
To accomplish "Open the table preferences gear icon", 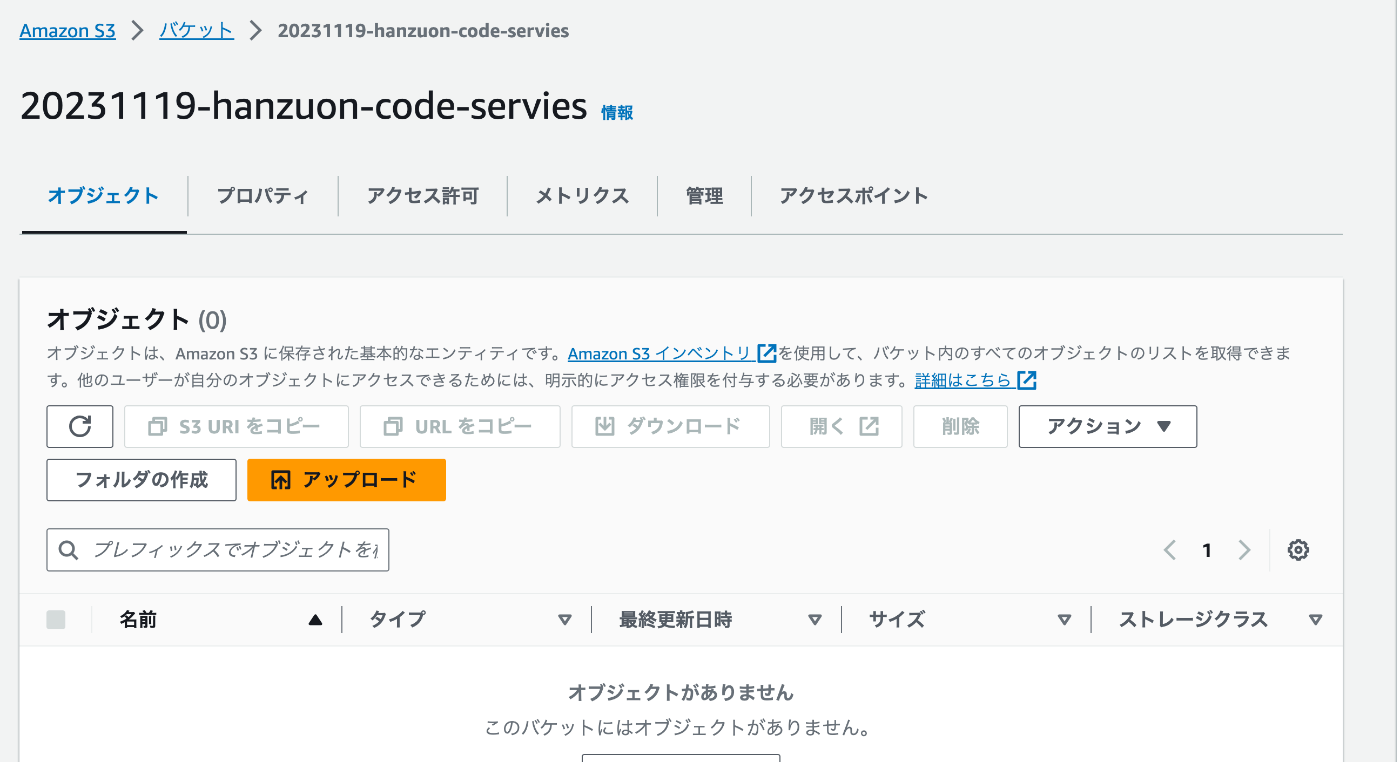I will click(x=1298, y=550).
